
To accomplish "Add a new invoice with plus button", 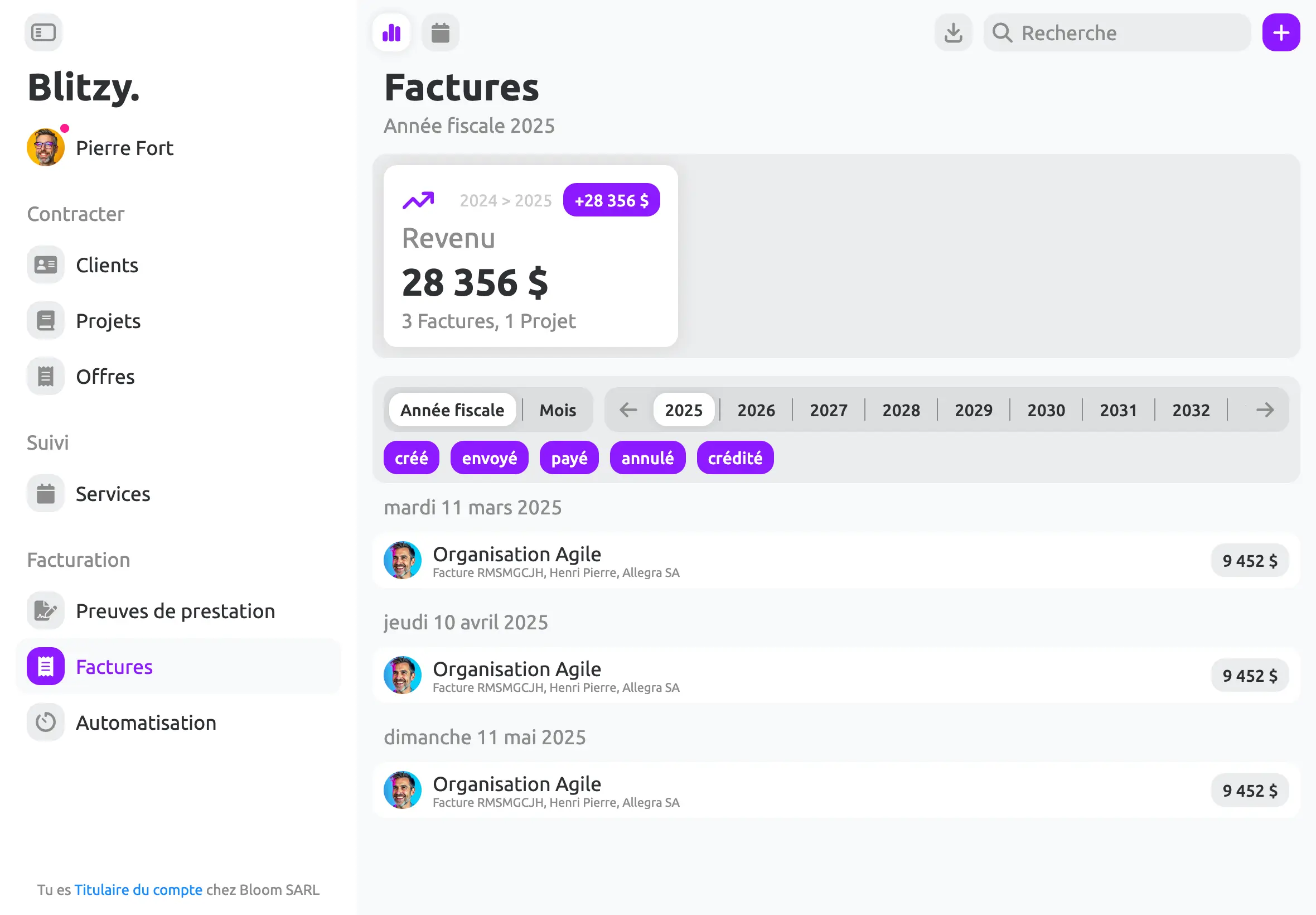I will click(x=1280, y=32).
